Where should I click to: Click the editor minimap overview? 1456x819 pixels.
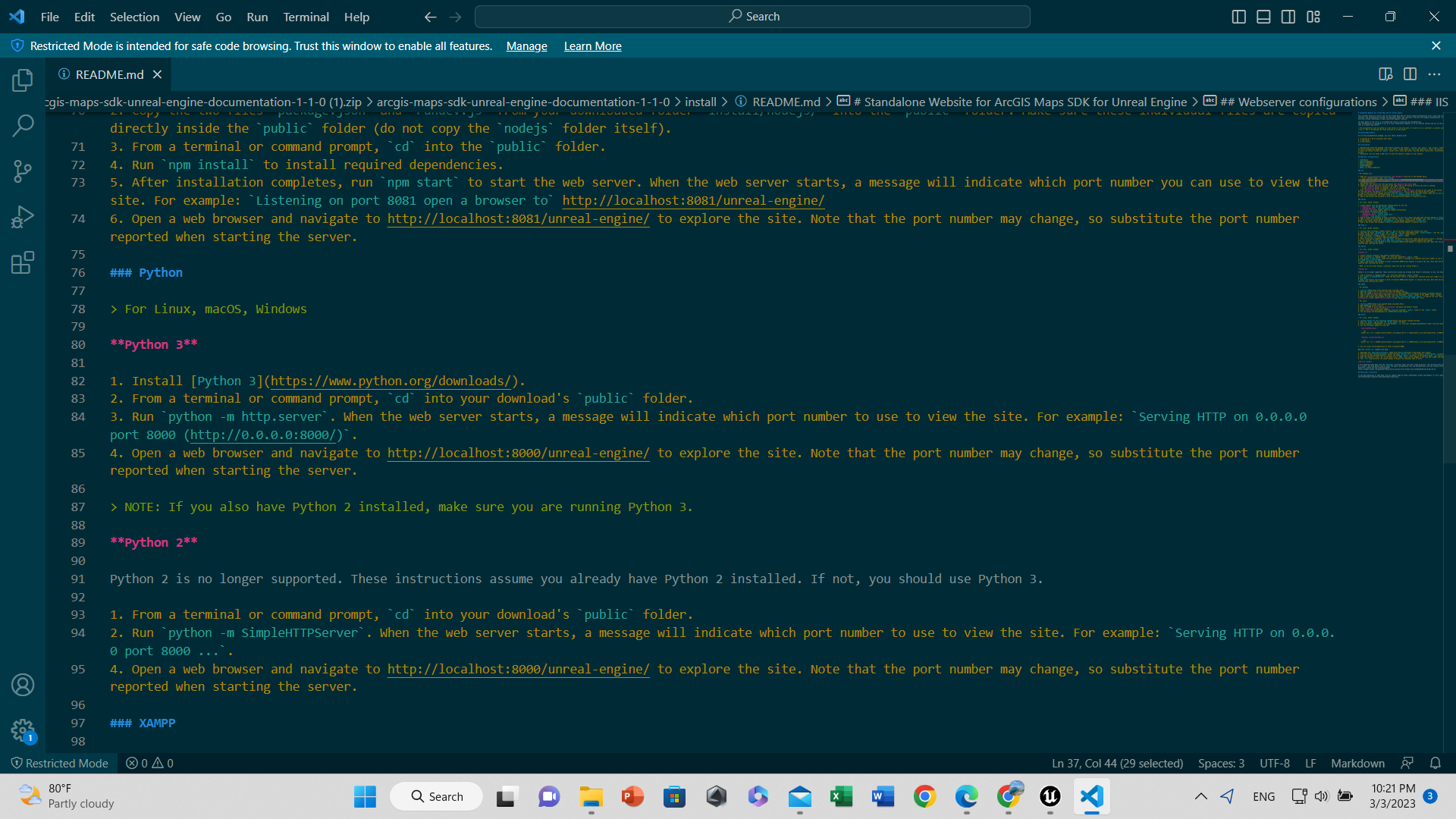[x=1400, y=244]
